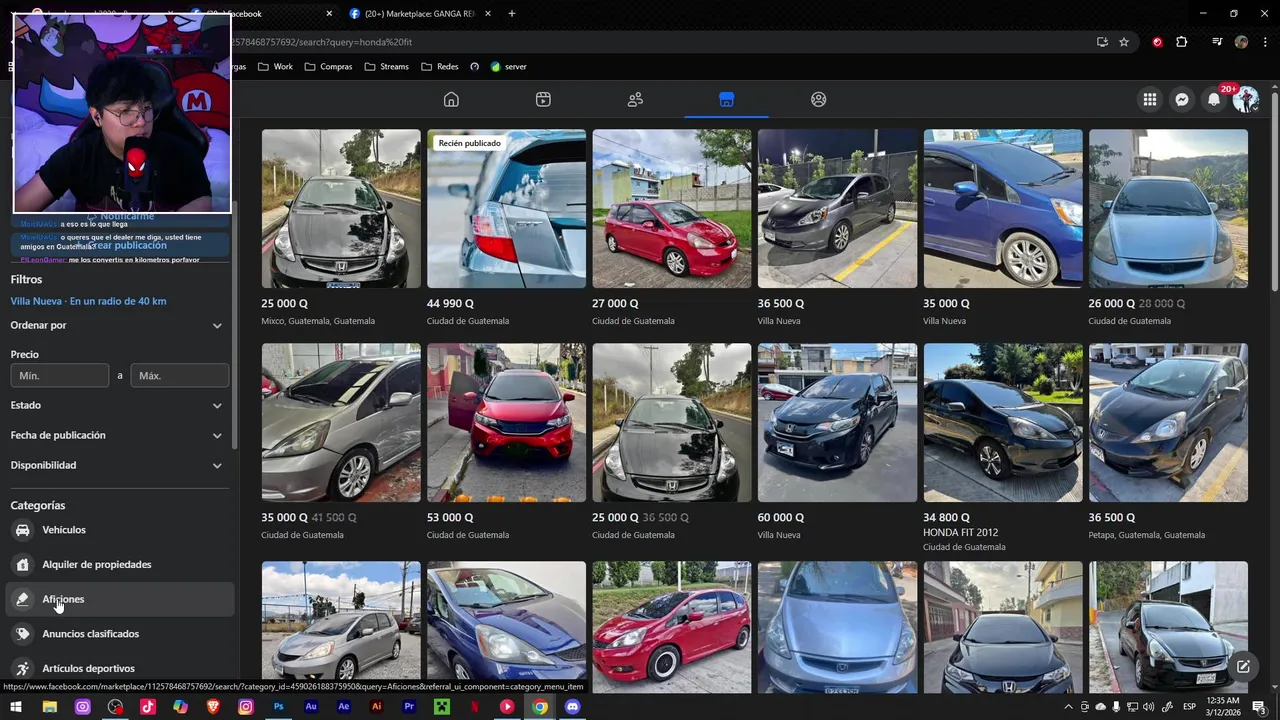Bookmark this page with the star icon
Viewport: 1280px width, 720px height.
1124,42
